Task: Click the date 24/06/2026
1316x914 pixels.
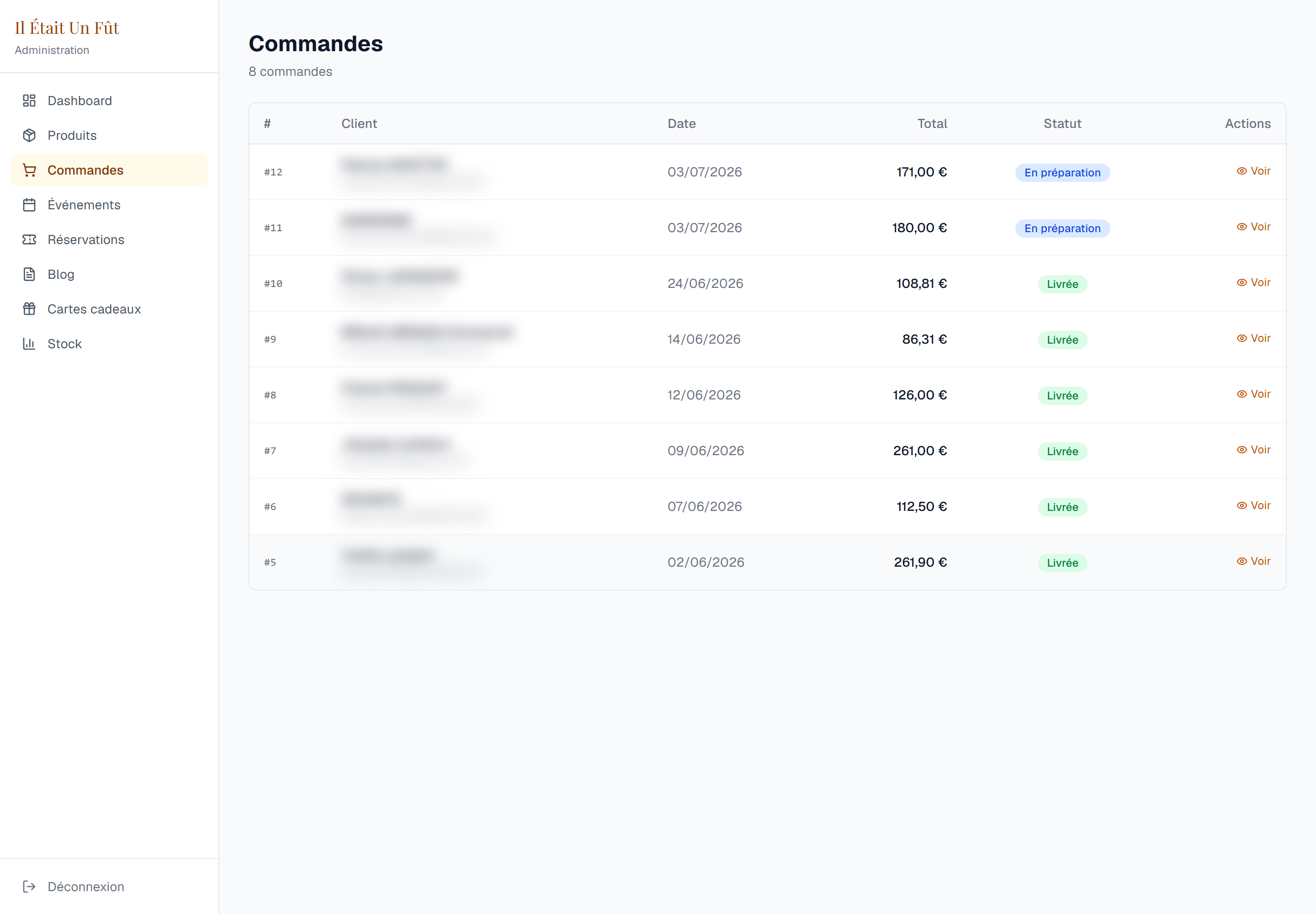Action: (x=706, y=283)
